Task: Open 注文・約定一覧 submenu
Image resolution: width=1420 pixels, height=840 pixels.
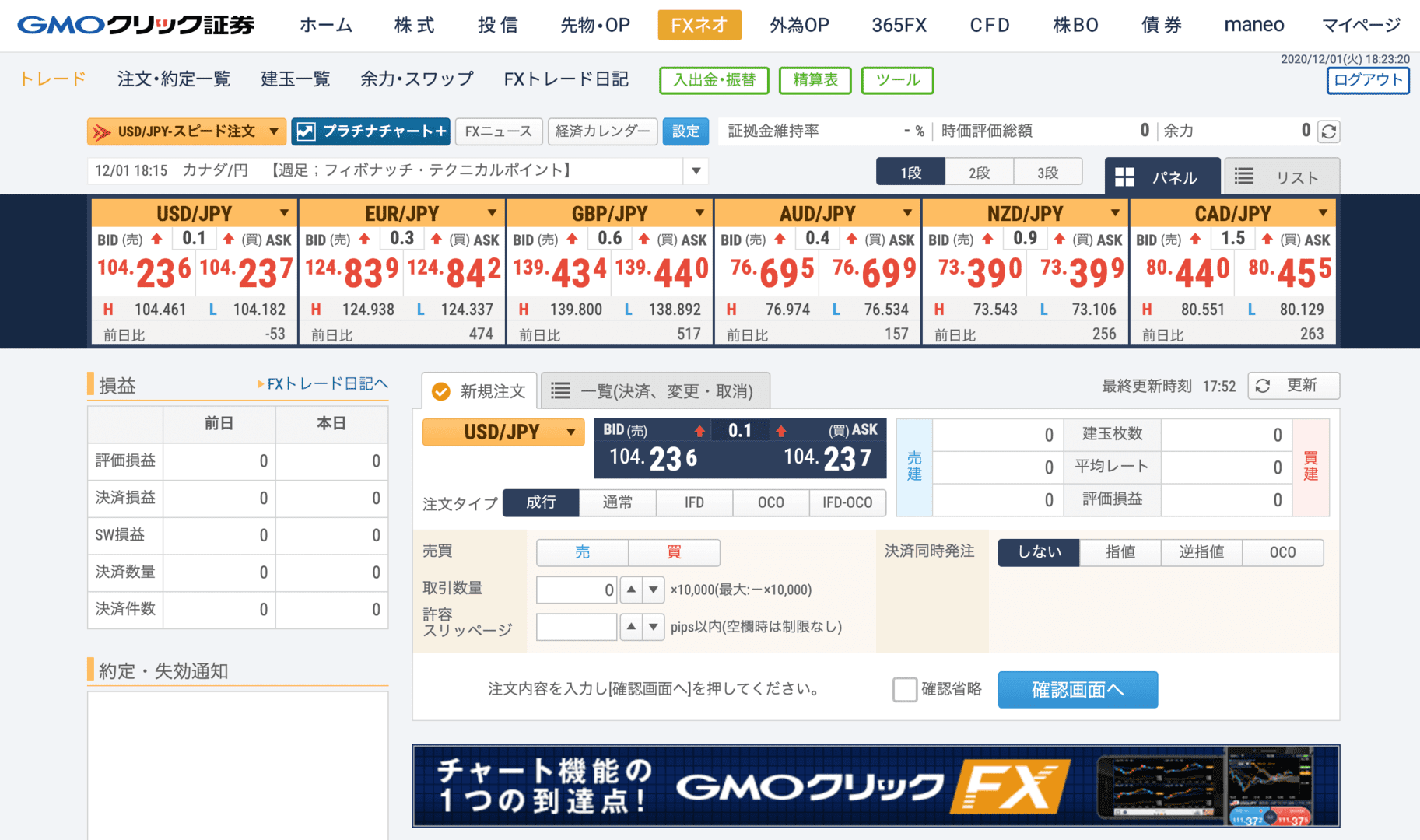Action: click(x=174, y=79)
